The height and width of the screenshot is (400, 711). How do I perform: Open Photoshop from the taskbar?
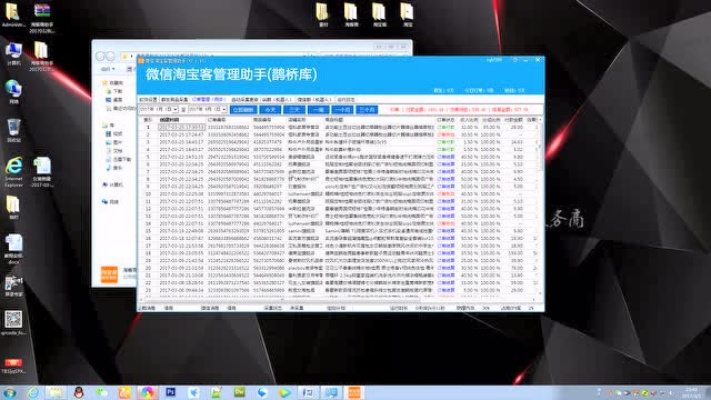171,392
